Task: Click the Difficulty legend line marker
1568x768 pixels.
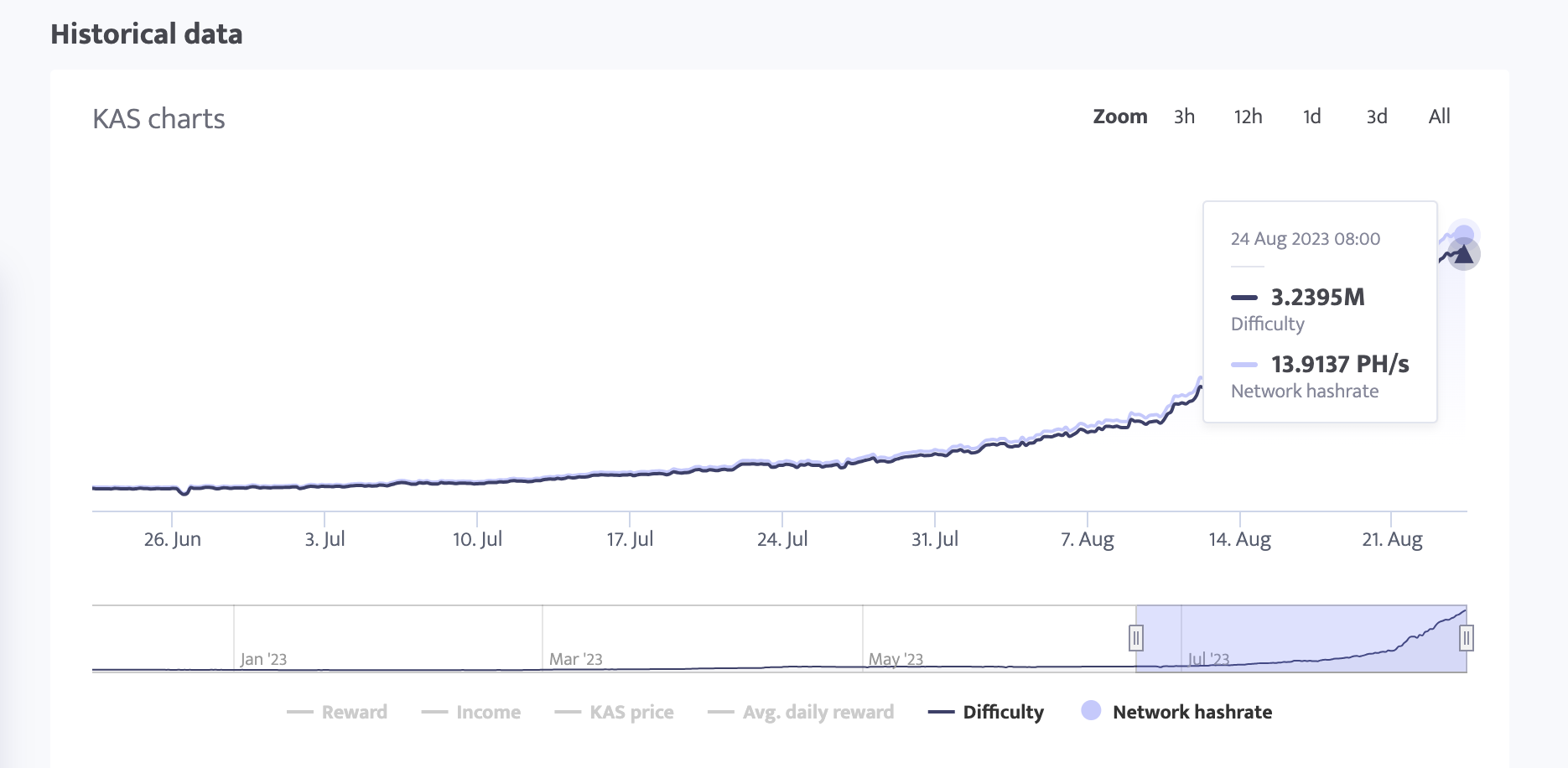Action: coord(941,712)
